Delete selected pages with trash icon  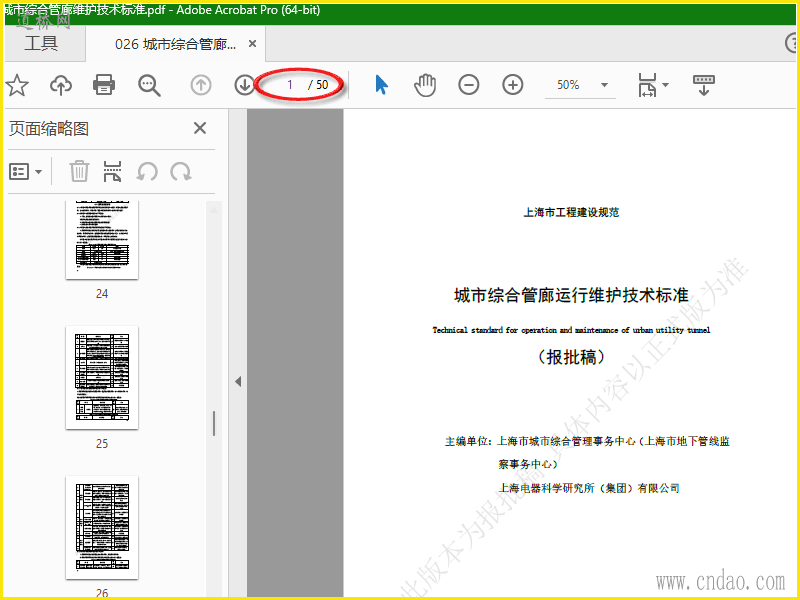coord(79,171)
